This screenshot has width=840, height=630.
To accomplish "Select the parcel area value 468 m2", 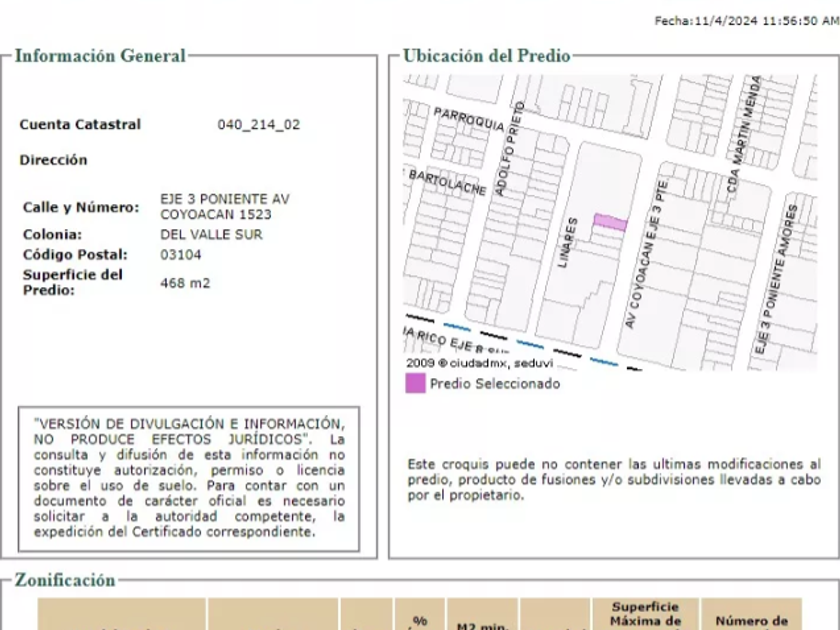I will (x=185, y=283).
